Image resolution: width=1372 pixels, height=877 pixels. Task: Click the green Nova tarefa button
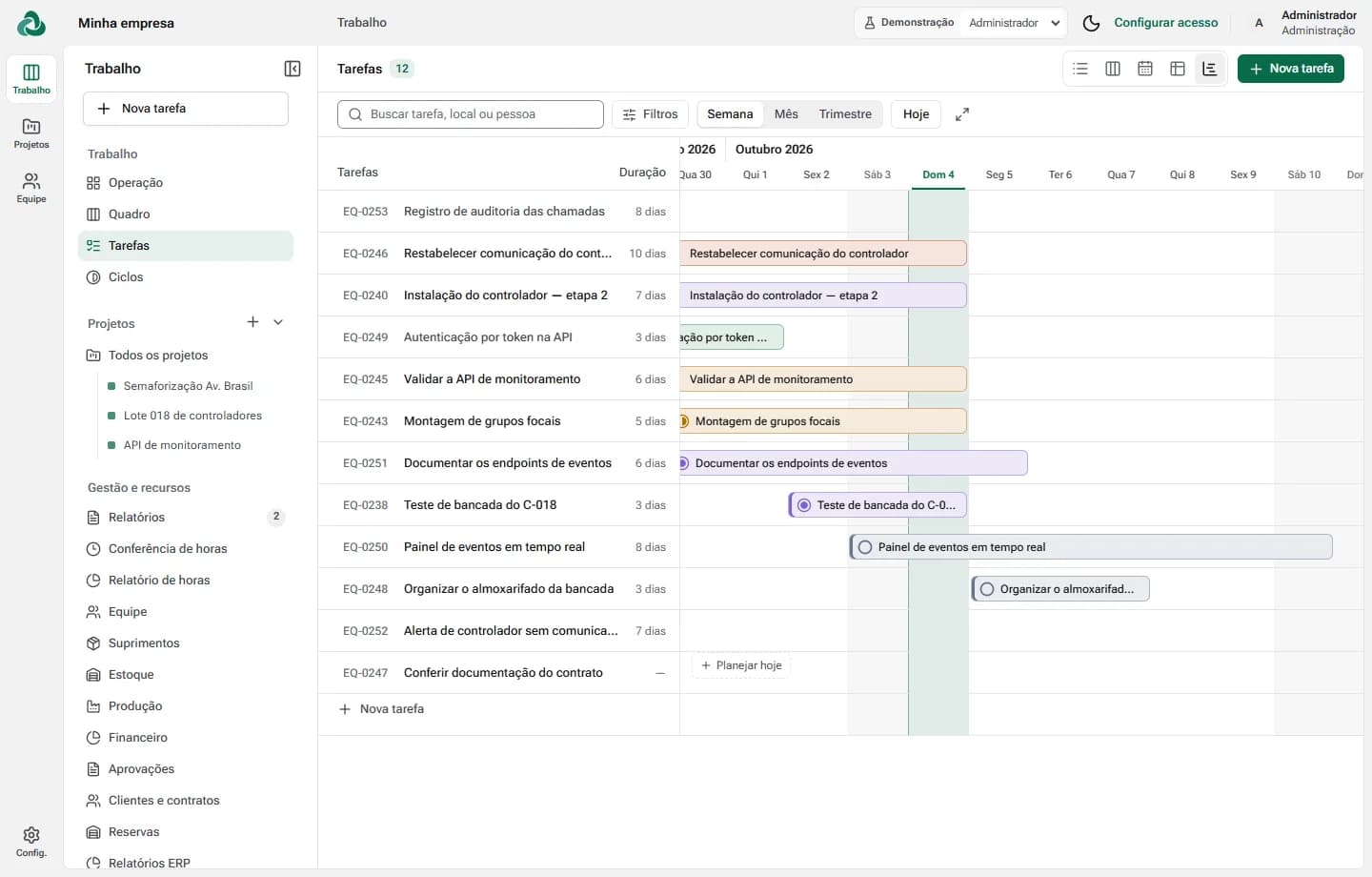click(1291, 69)
